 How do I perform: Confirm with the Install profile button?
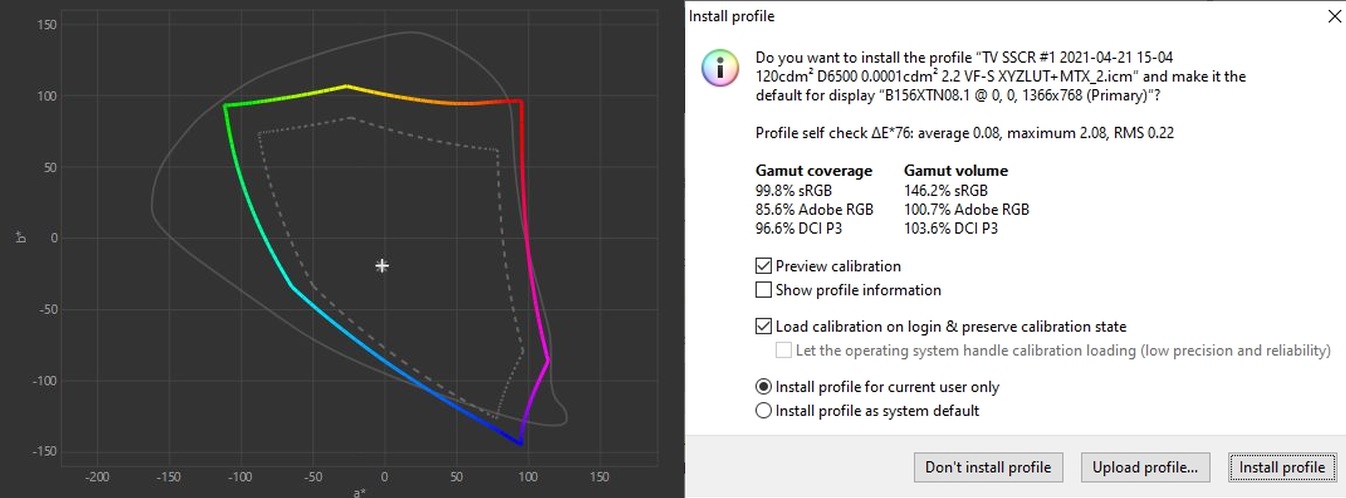1281,467
